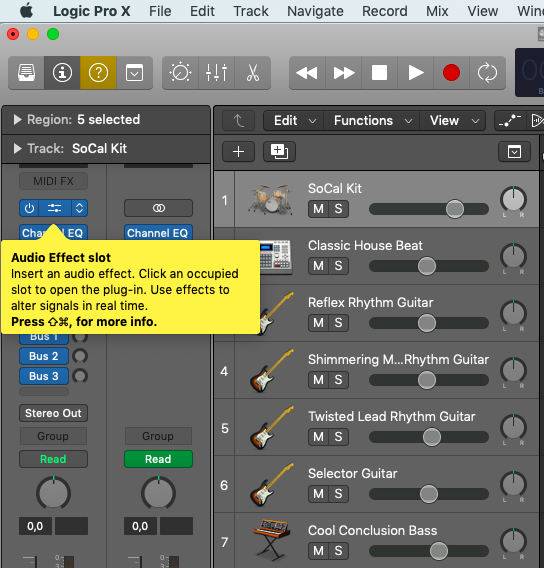Toggle Cycle mode button
The image size is (544, 568).
(x=487, y=73)
